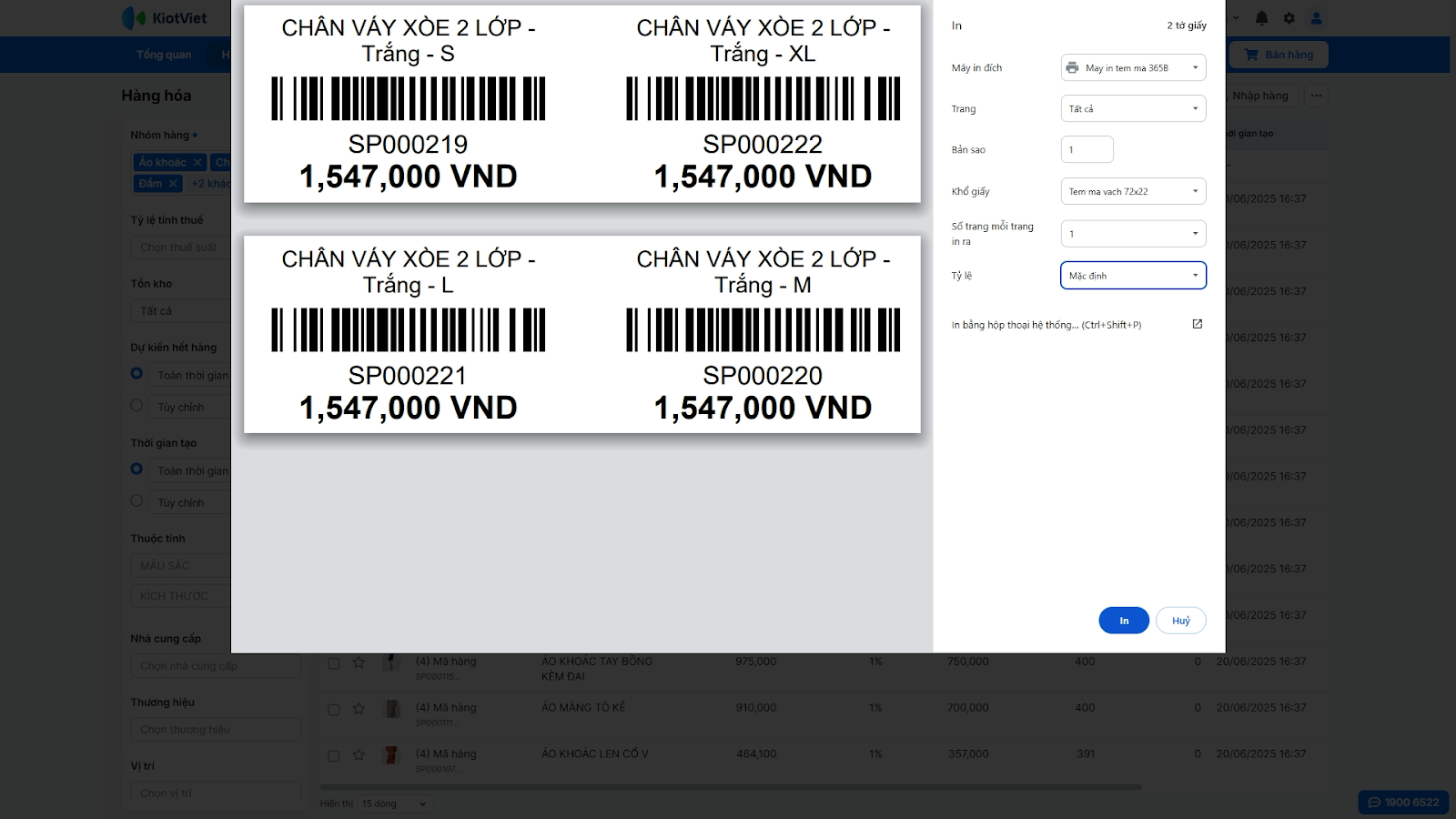Click product name ÁO KHOÁC TAY BỒNG KÈM ĐAI
This screenshot has width=1456, height=819.
pos(597,669)
